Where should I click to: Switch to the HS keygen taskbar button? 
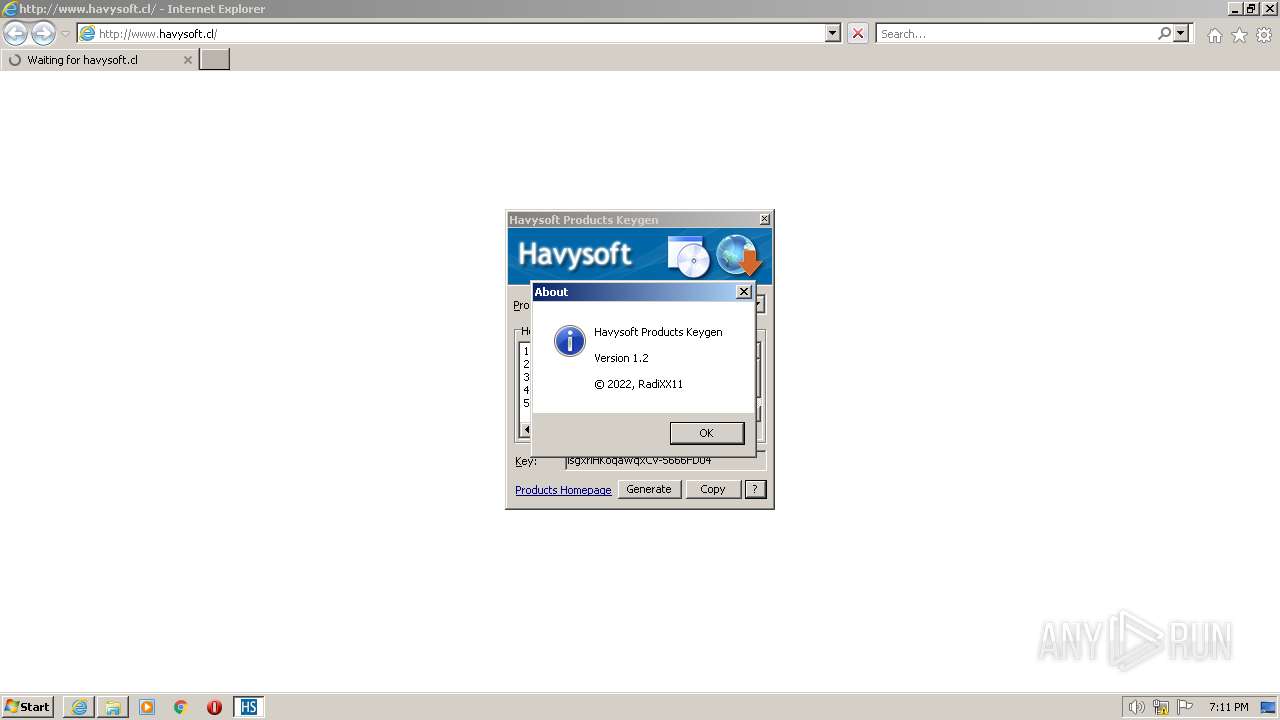[x=248, y=707]
